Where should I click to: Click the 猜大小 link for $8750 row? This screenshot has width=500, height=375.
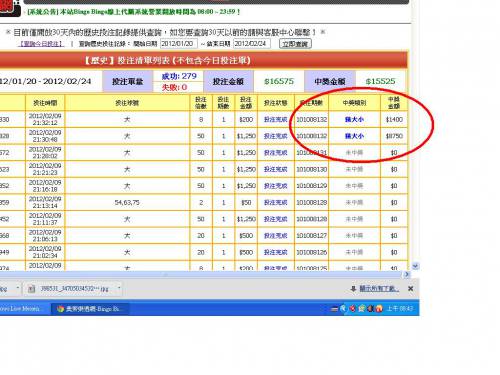(x=354, y=136)
